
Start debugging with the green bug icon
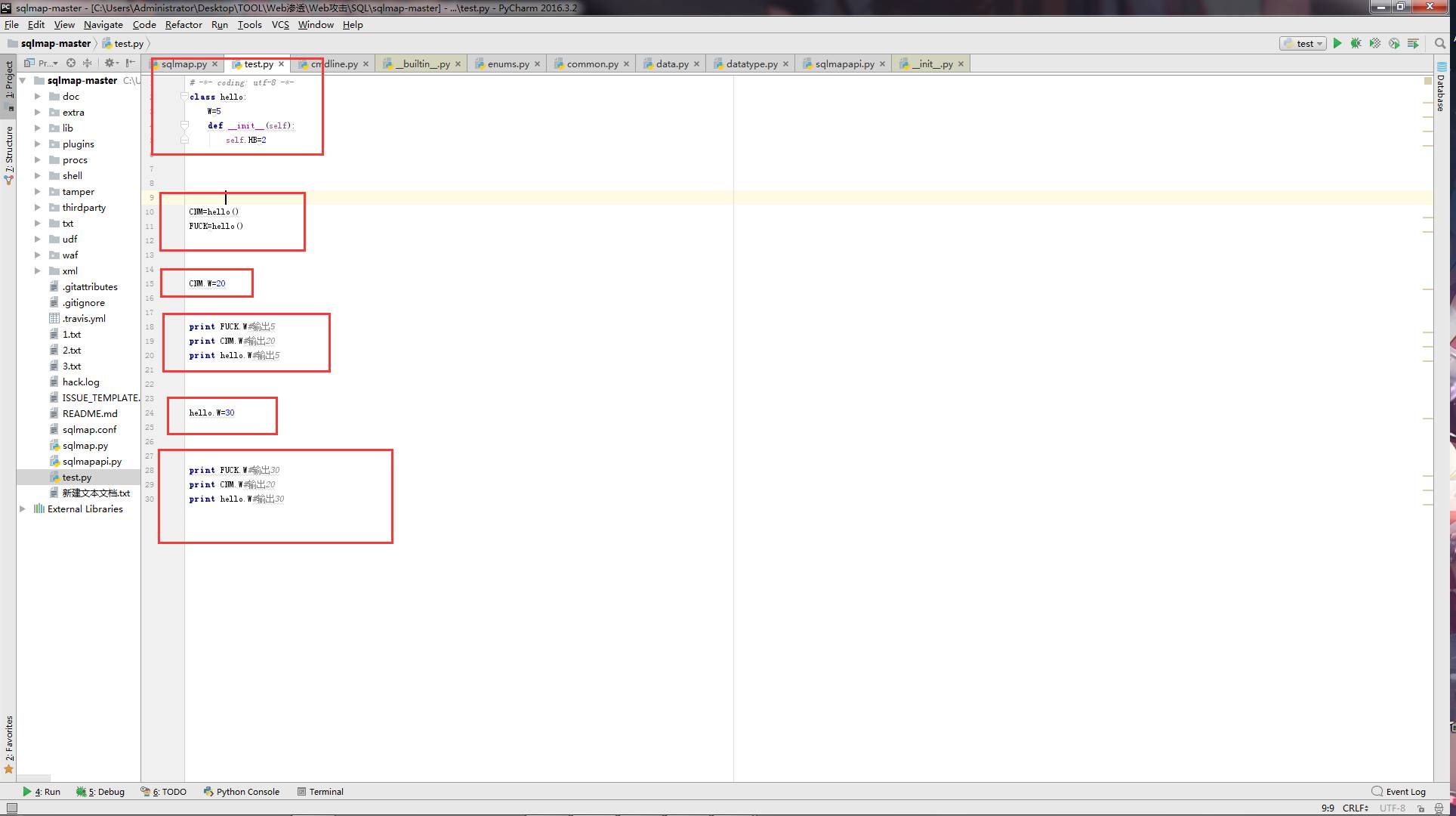point(1356,44)
